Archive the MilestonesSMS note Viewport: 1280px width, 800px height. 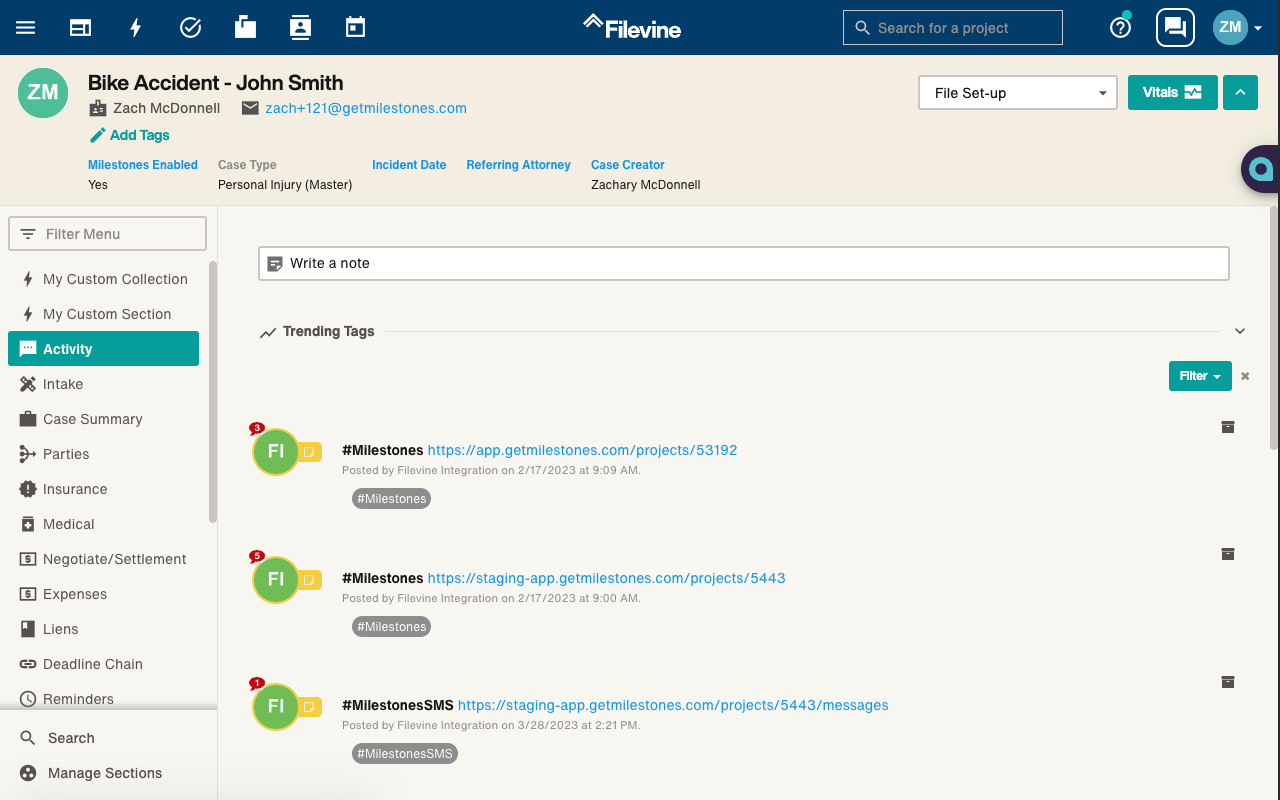(1228, 682)
